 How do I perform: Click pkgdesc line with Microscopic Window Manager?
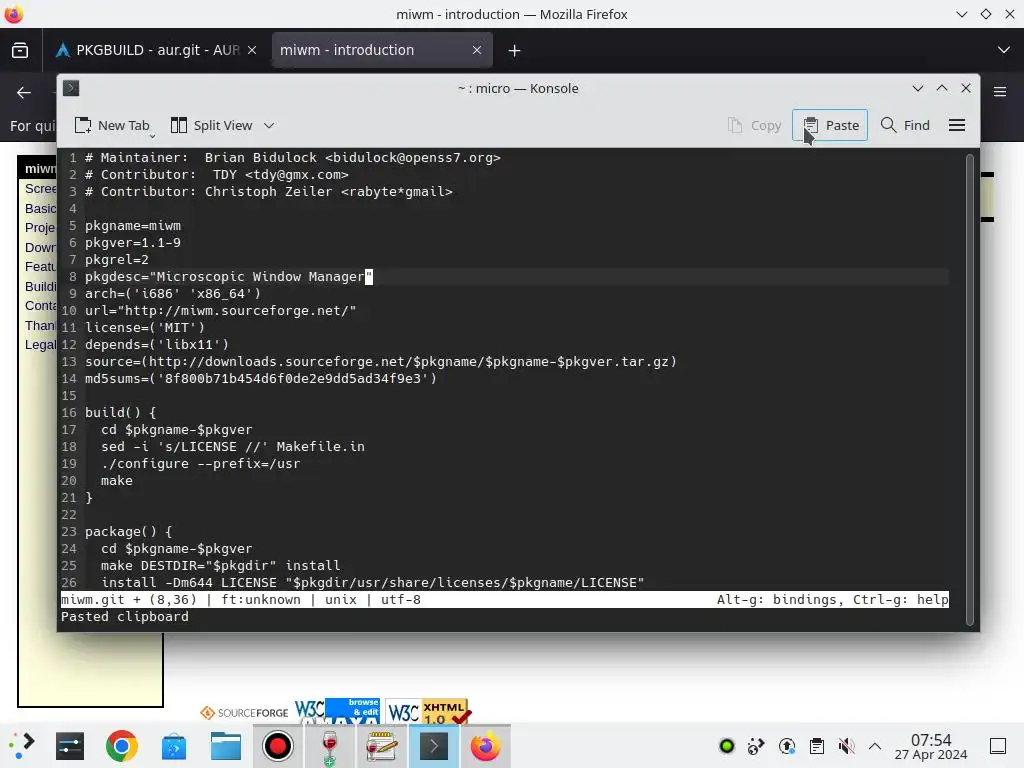tap(229, 277)
